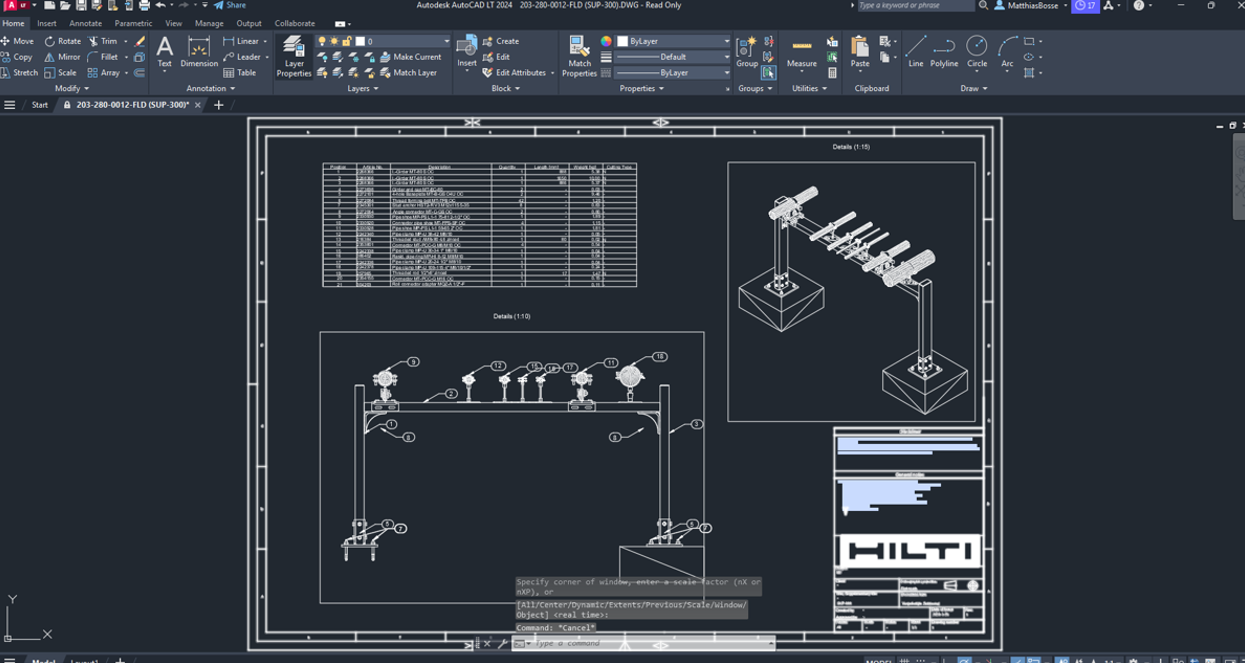Select the Scale tool

click(60, 73)
